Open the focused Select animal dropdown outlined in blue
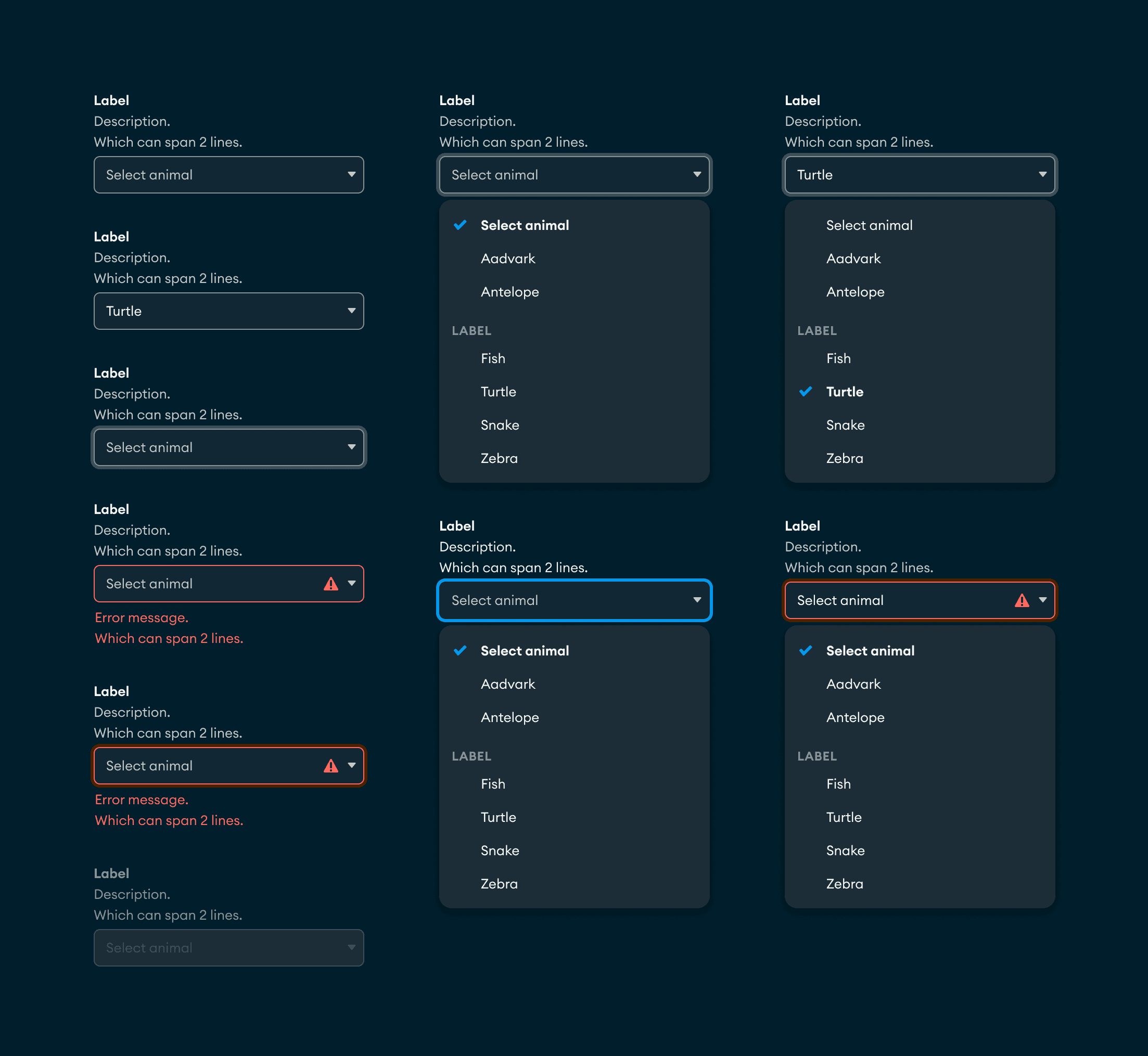1148x1056 pixels. coord(574,600)
